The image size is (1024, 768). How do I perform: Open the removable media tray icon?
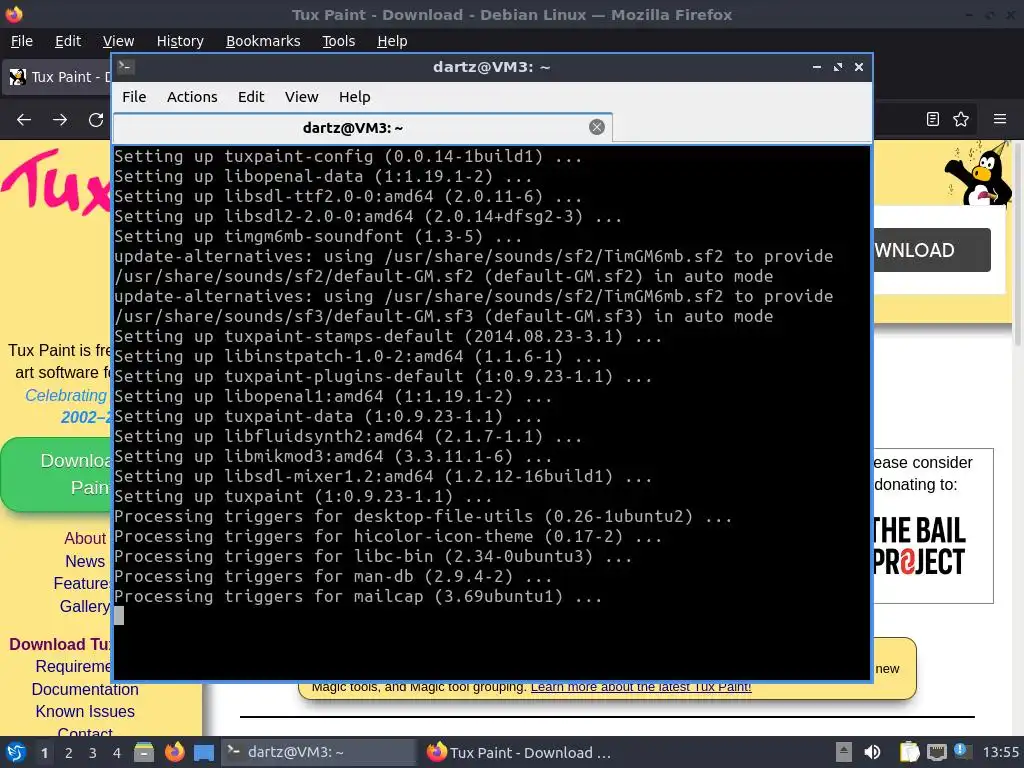(844, 752)
